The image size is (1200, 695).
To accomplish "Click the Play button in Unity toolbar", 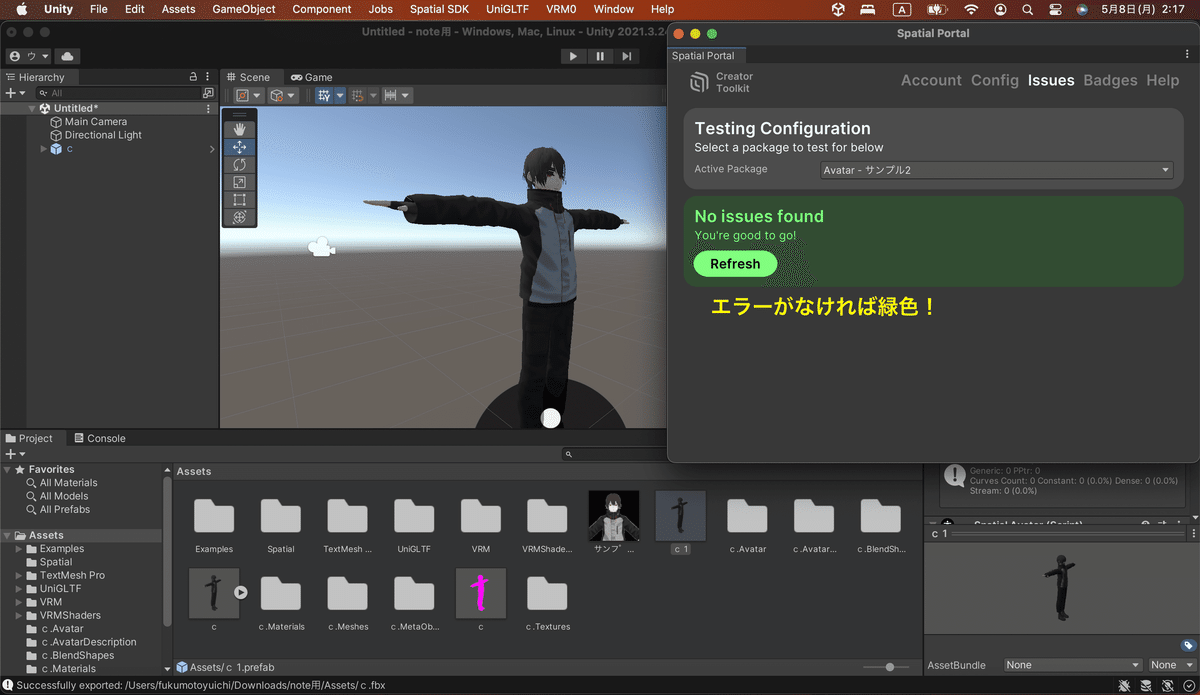I will [573, 56].
